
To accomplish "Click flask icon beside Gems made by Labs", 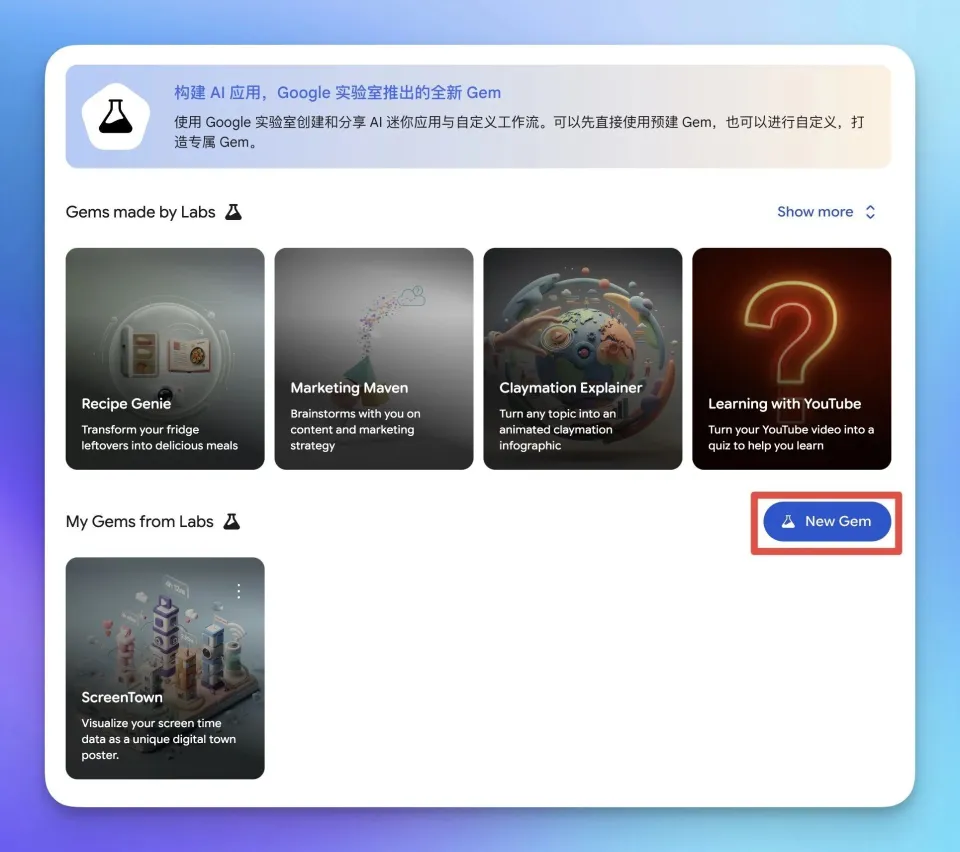I will pos(233,212).
